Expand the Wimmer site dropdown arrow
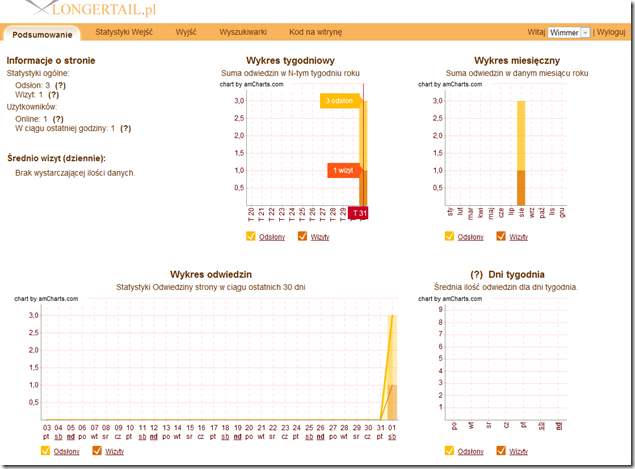The image size is (635, 469). click(585, 33)
